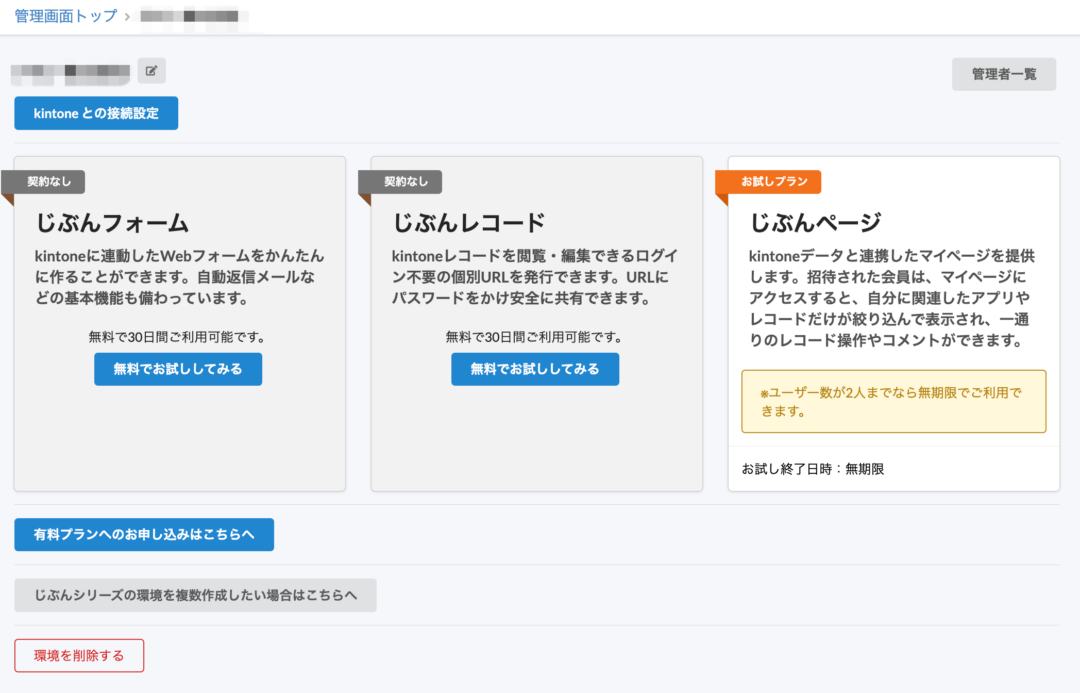
Task: Start free trial for じぶんフォーム
Action: 178,369
